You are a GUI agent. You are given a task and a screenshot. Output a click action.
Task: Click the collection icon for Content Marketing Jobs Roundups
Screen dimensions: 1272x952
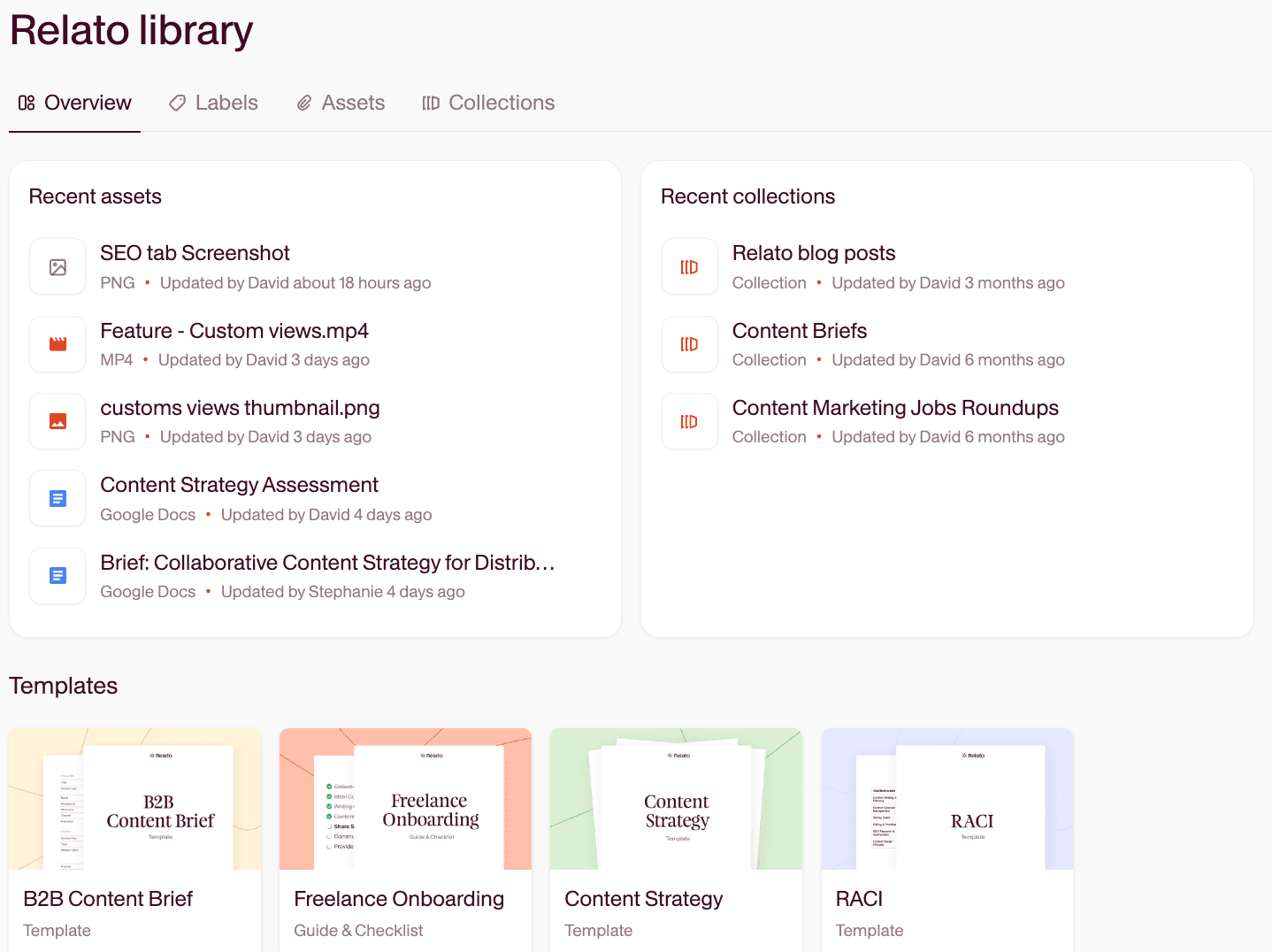[x=689, y=421]
